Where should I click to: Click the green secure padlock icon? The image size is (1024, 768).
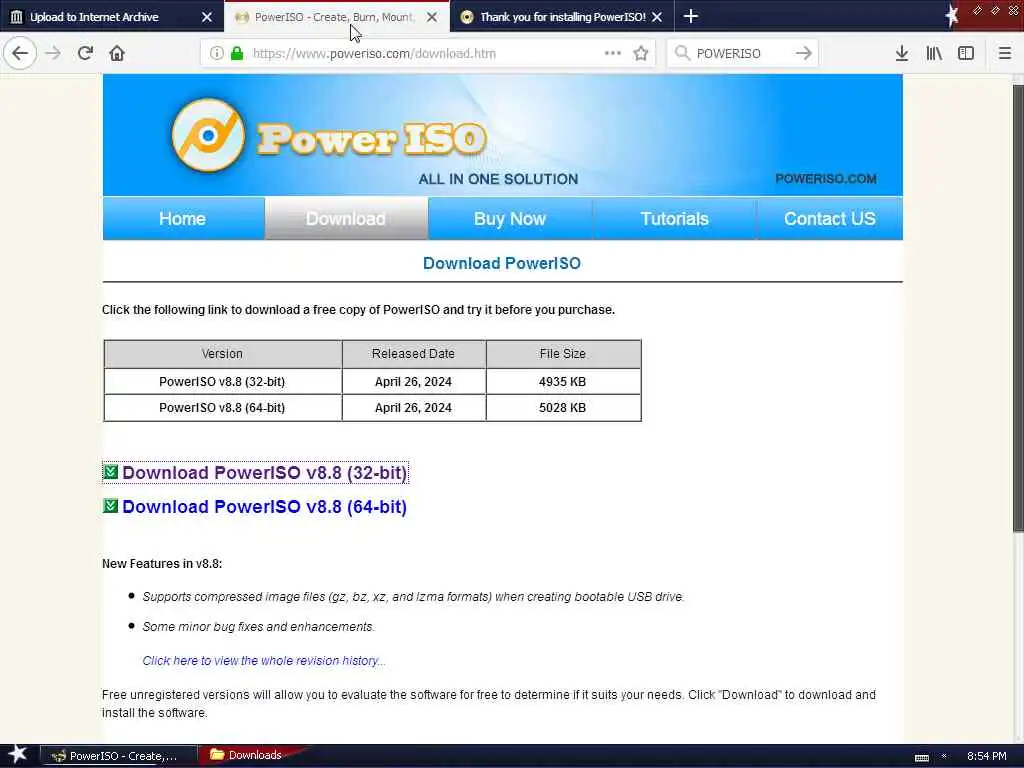point(237,54)
